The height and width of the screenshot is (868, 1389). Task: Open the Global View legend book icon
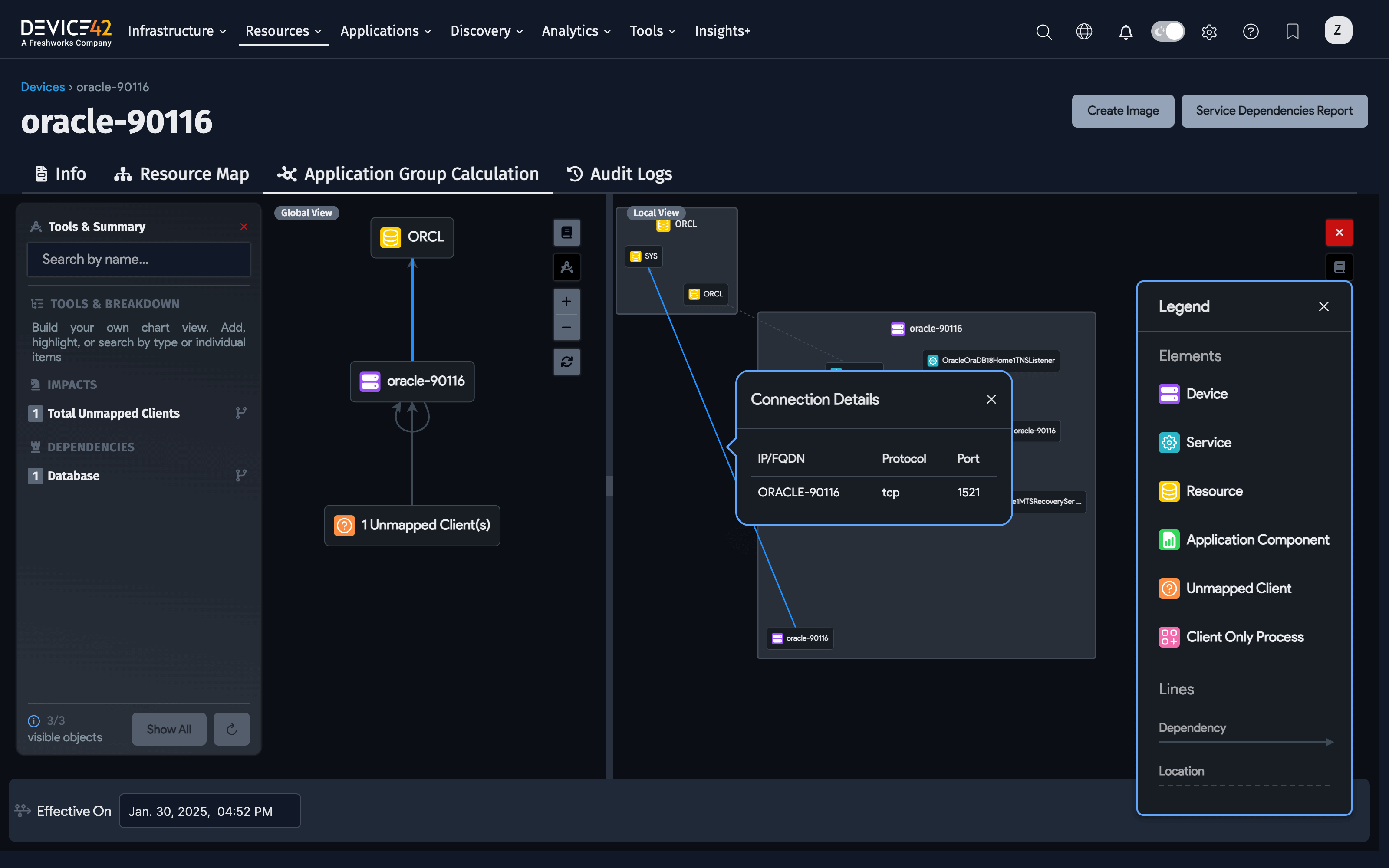(x=566, y=233)
